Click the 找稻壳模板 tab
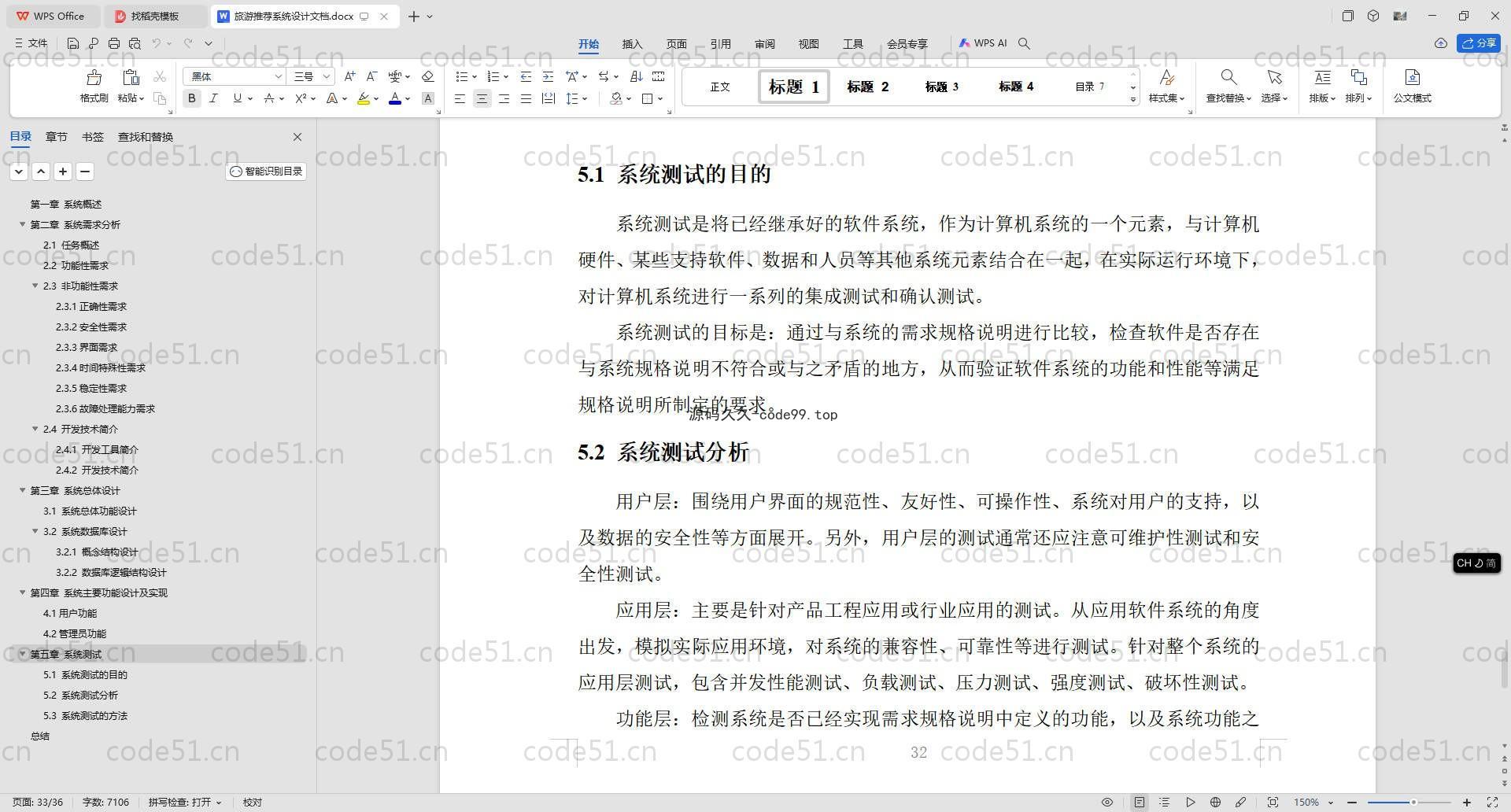The height and width of the screenshot is (812, 1511). tap(154, 16)
